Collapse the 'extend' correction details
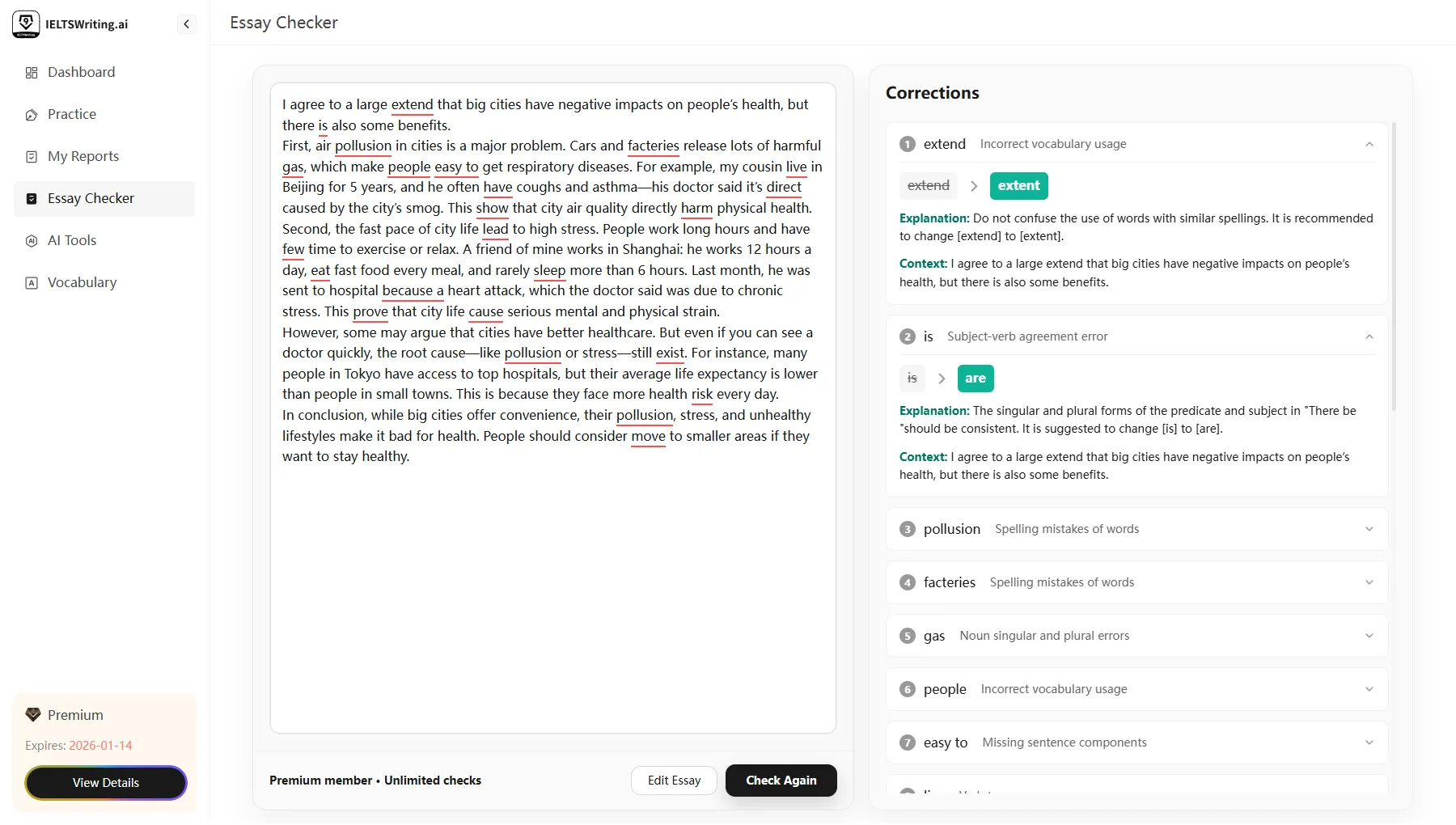Screen dimensions: 1456x825 click(1369, 144)
